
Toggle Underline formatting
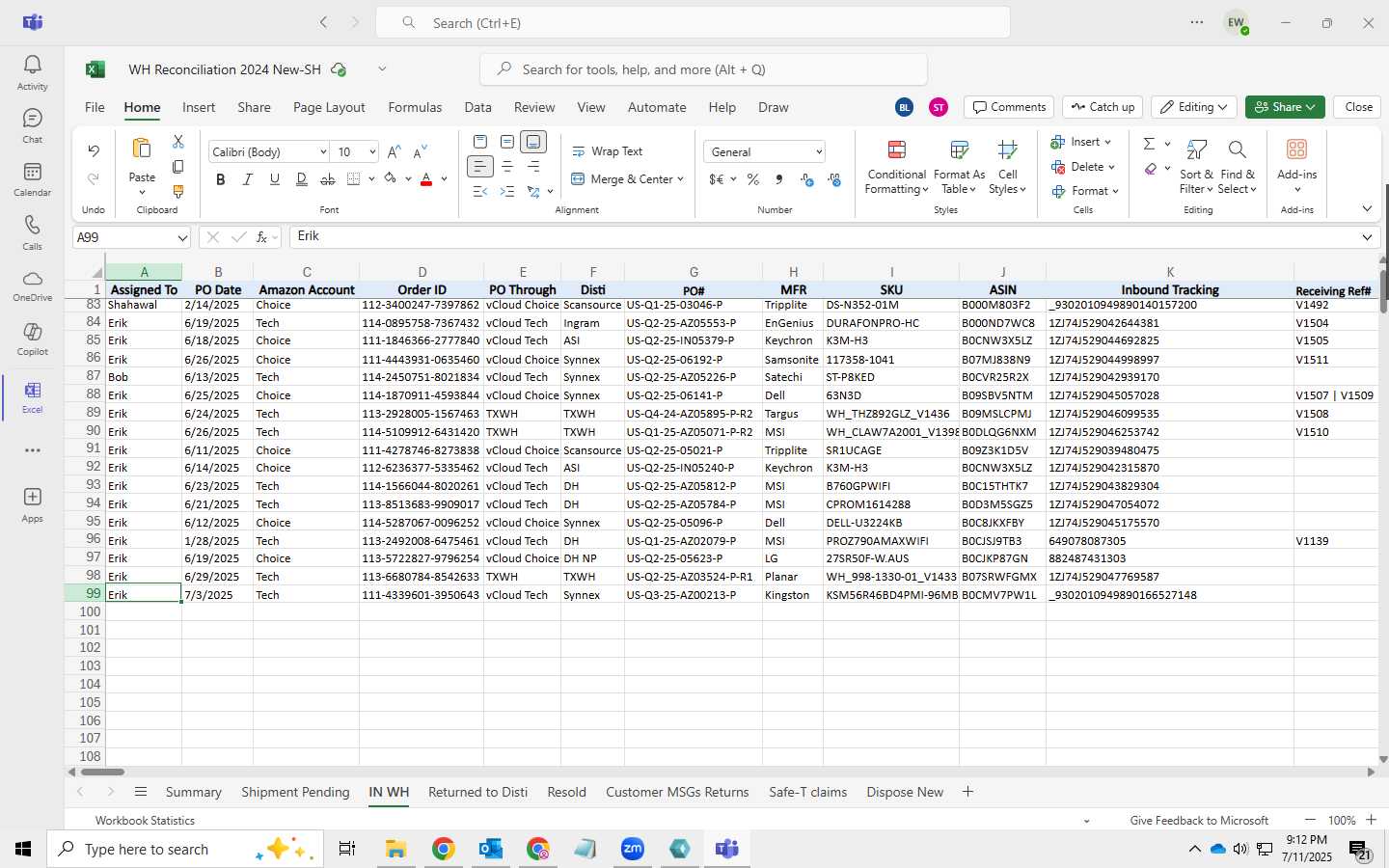[x=275, y=179]
